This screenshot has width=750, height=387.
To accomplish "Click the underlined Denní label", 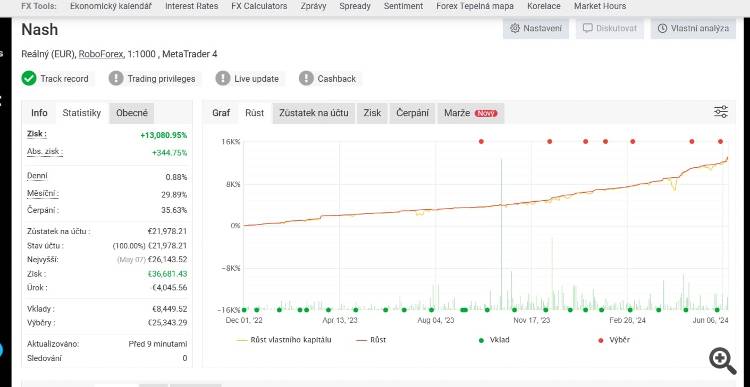I will click(37, 176).
